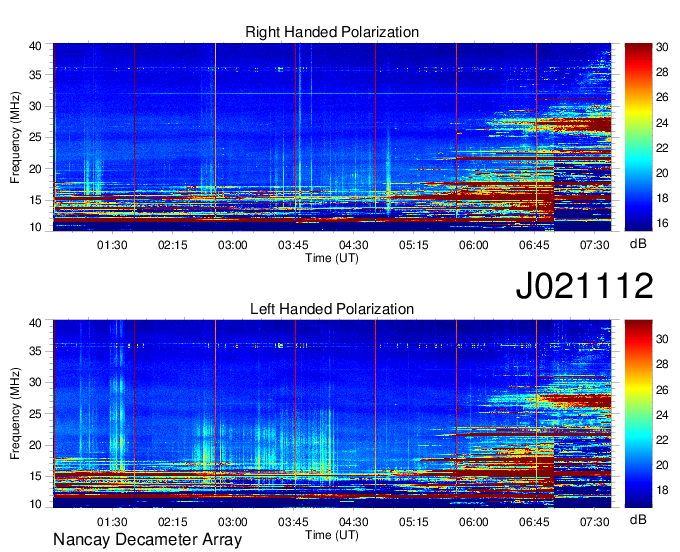
Task: Click the 35 tick on bottom frequency axis
Action: click(35, 351)
